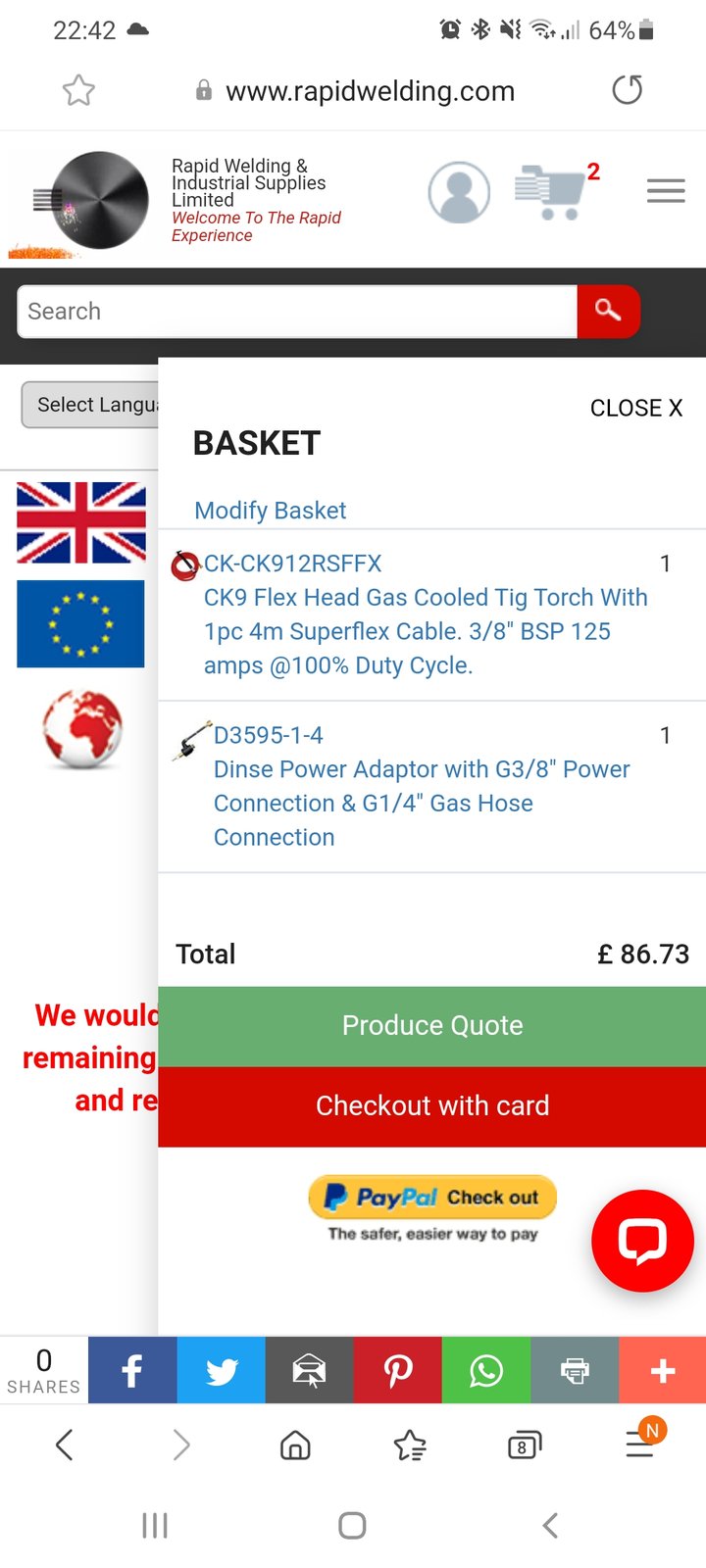
Task: Open the hamburger menu in header
Action: click(x=666, y=191)
